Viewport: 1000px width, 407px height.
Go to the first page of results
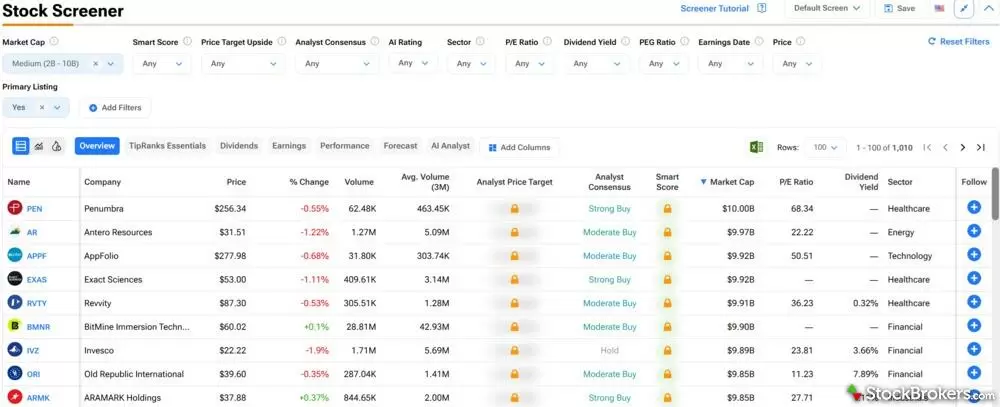tap(927, 147)
